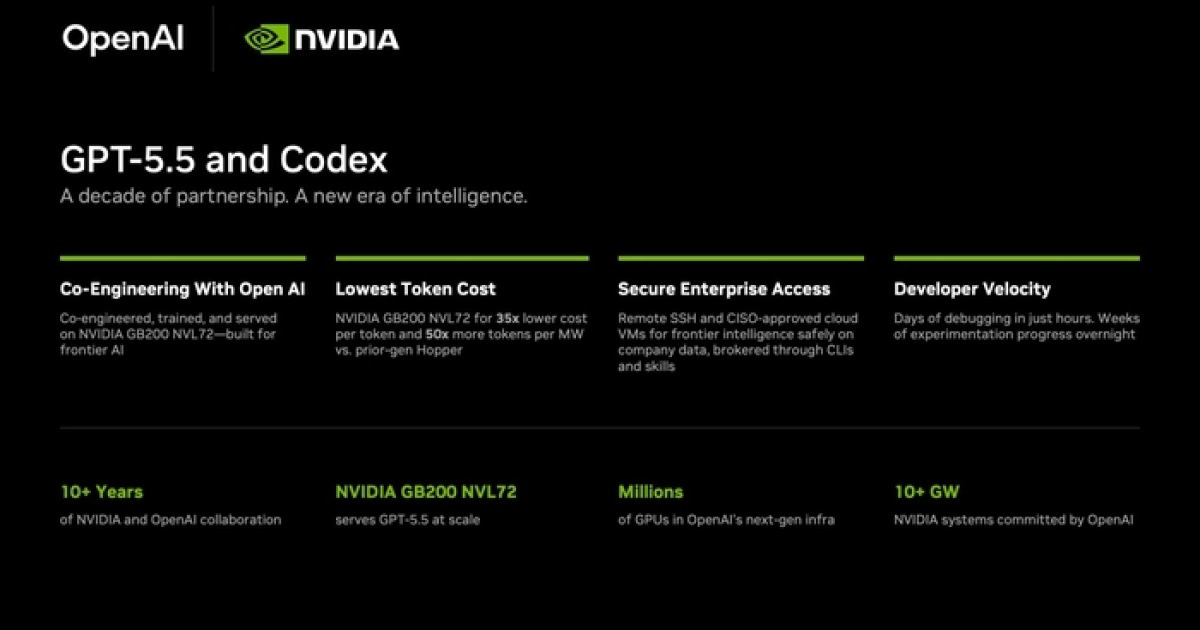Select the Developer Velocity heading

click(x=972, y=289)
